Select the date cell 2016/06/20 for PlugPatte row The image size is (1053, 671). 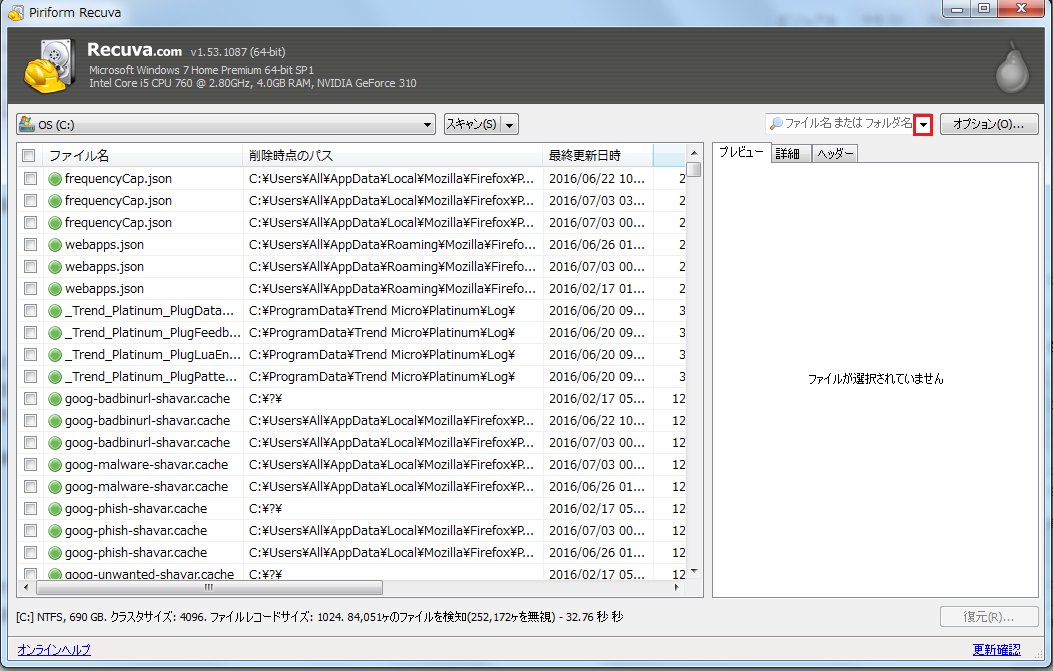click(x=596, y=377)
